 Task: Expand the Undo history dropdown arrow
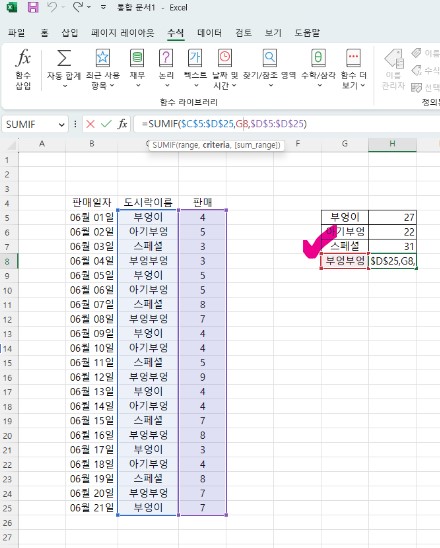pos(62,7)
